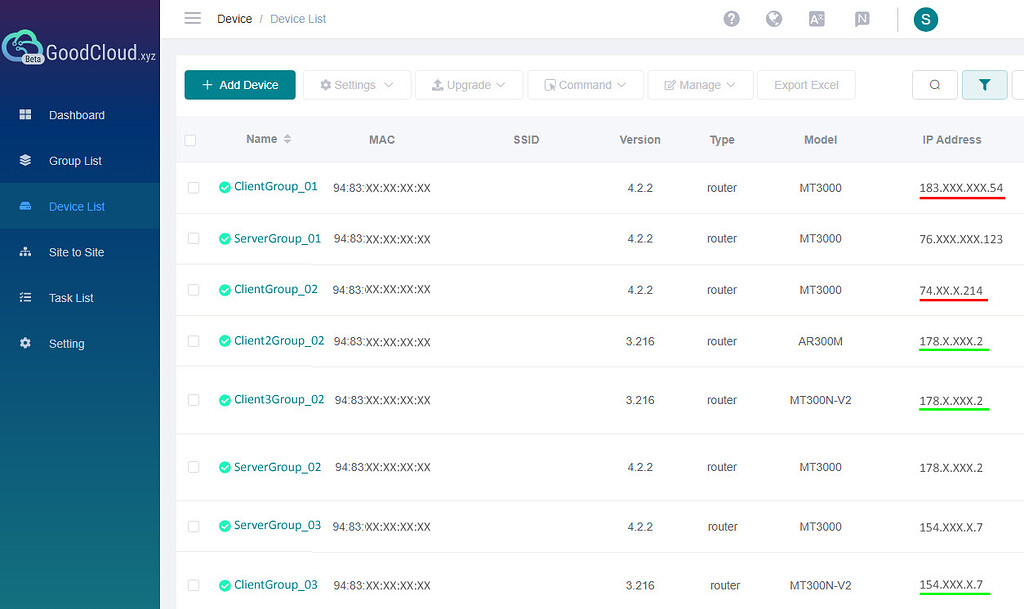Click the Add Device button
The image size is (1024, 609).
240,85
